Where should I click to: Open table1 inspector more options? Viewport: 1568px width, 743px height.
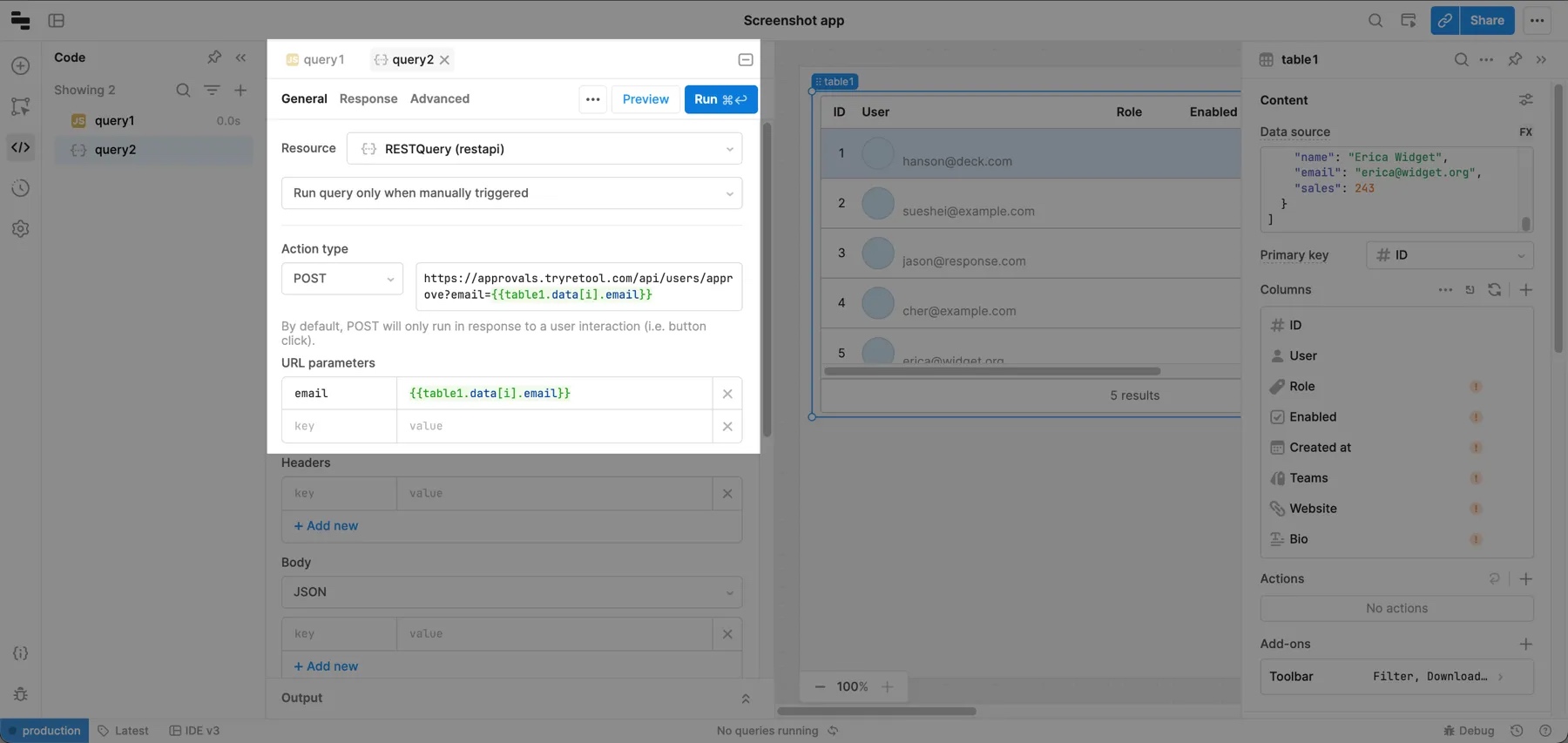1487,59
